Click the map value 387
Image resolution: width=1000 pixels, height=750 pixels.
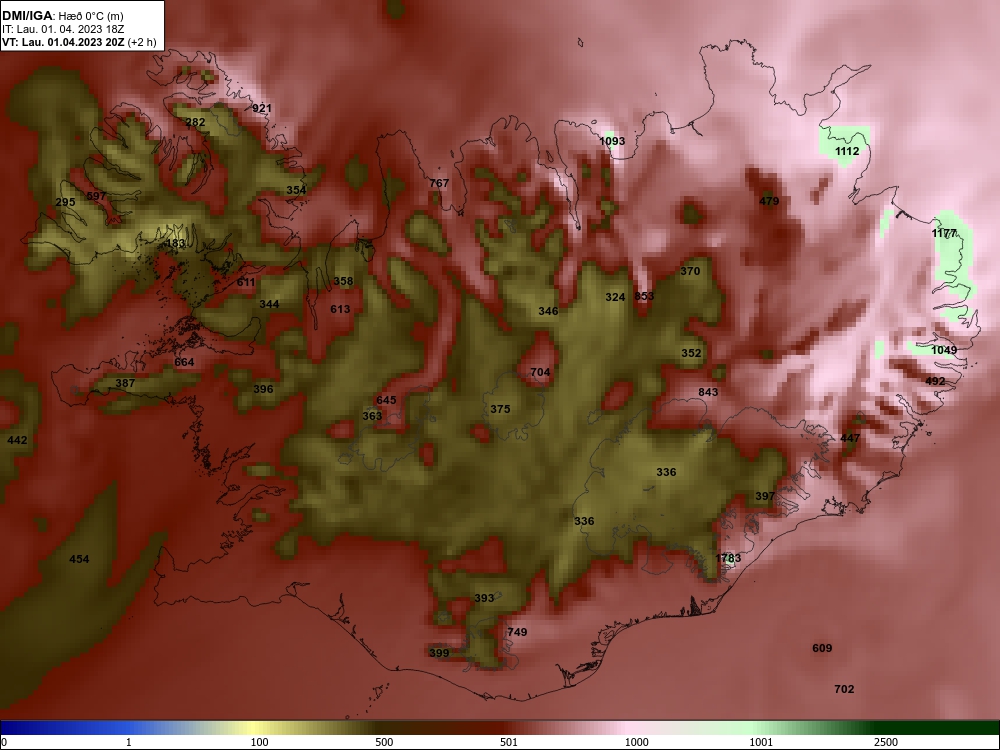(125, 383)
